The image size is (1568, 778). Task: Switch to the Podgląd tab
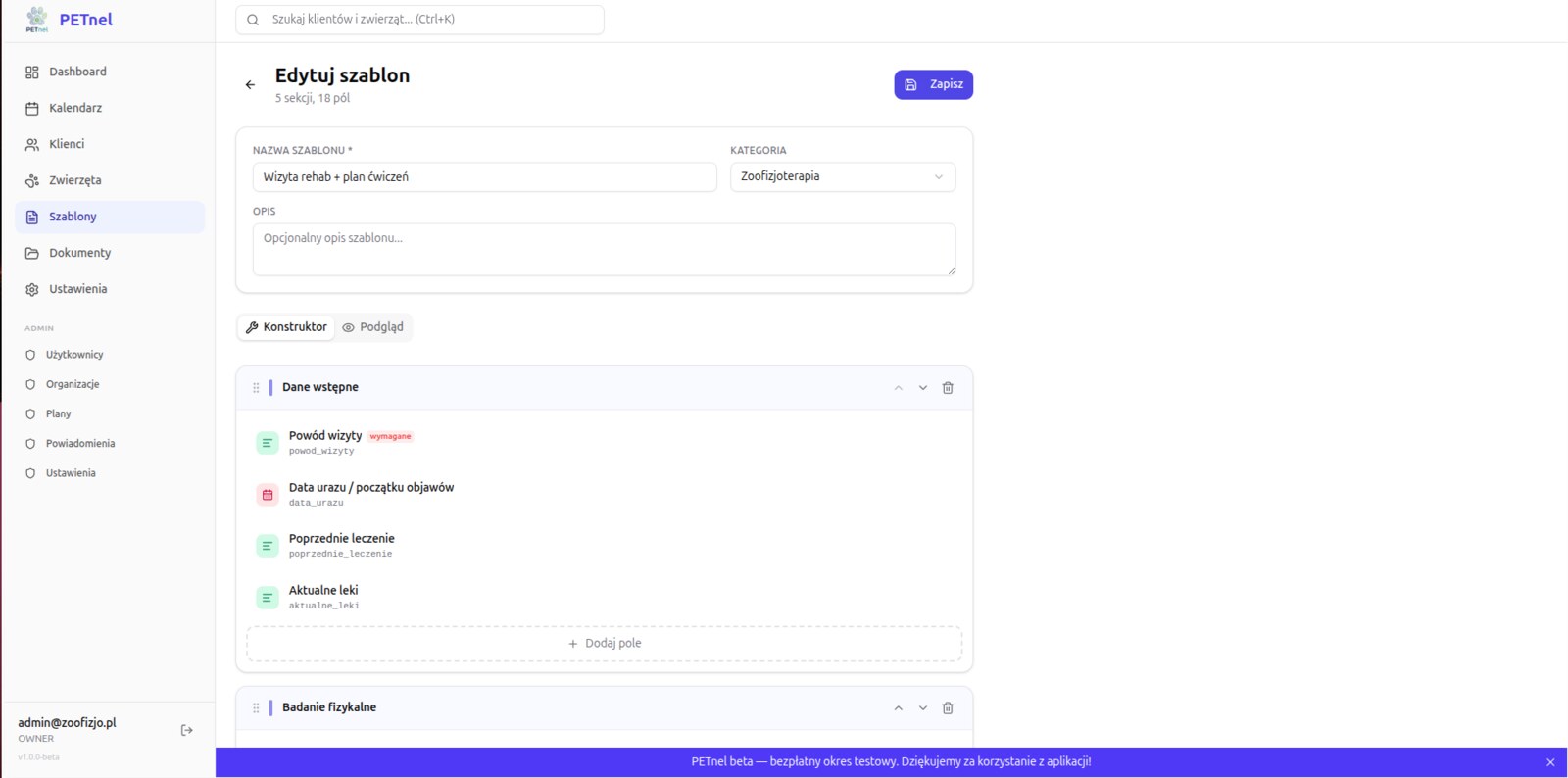tap(373, 327)
